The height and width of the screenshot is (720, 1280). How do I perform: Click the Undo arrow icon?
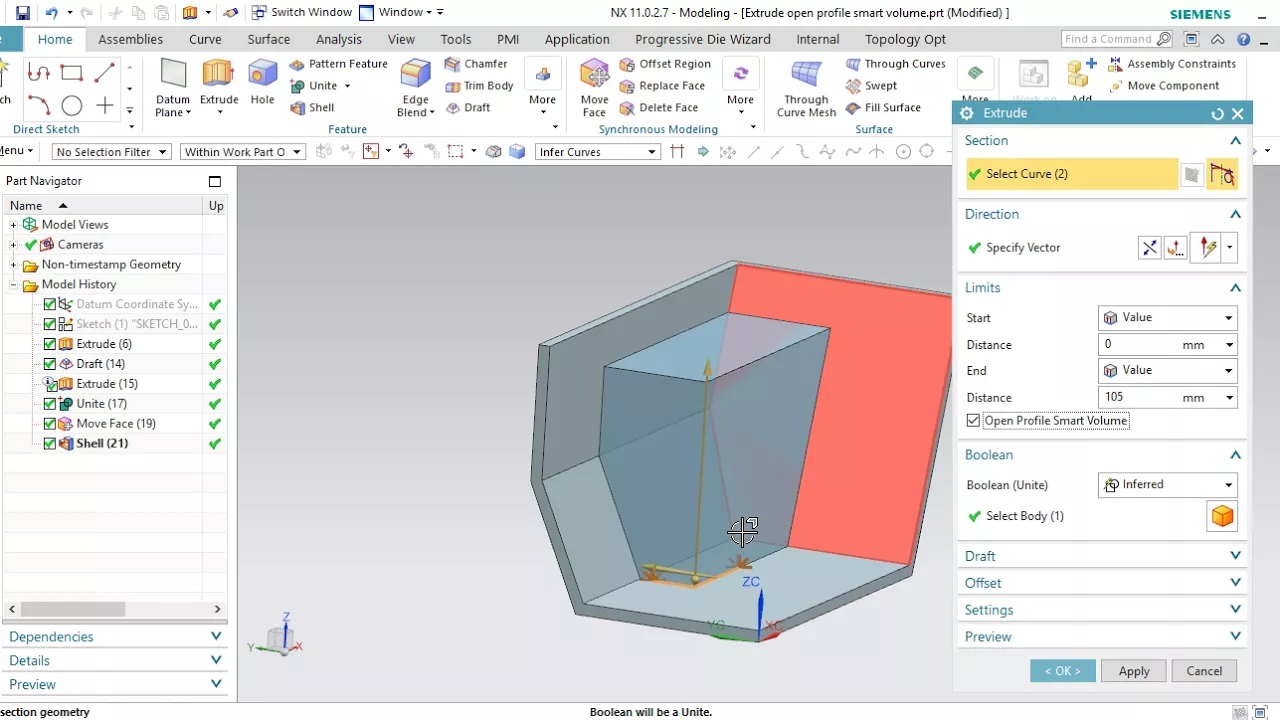51,13
